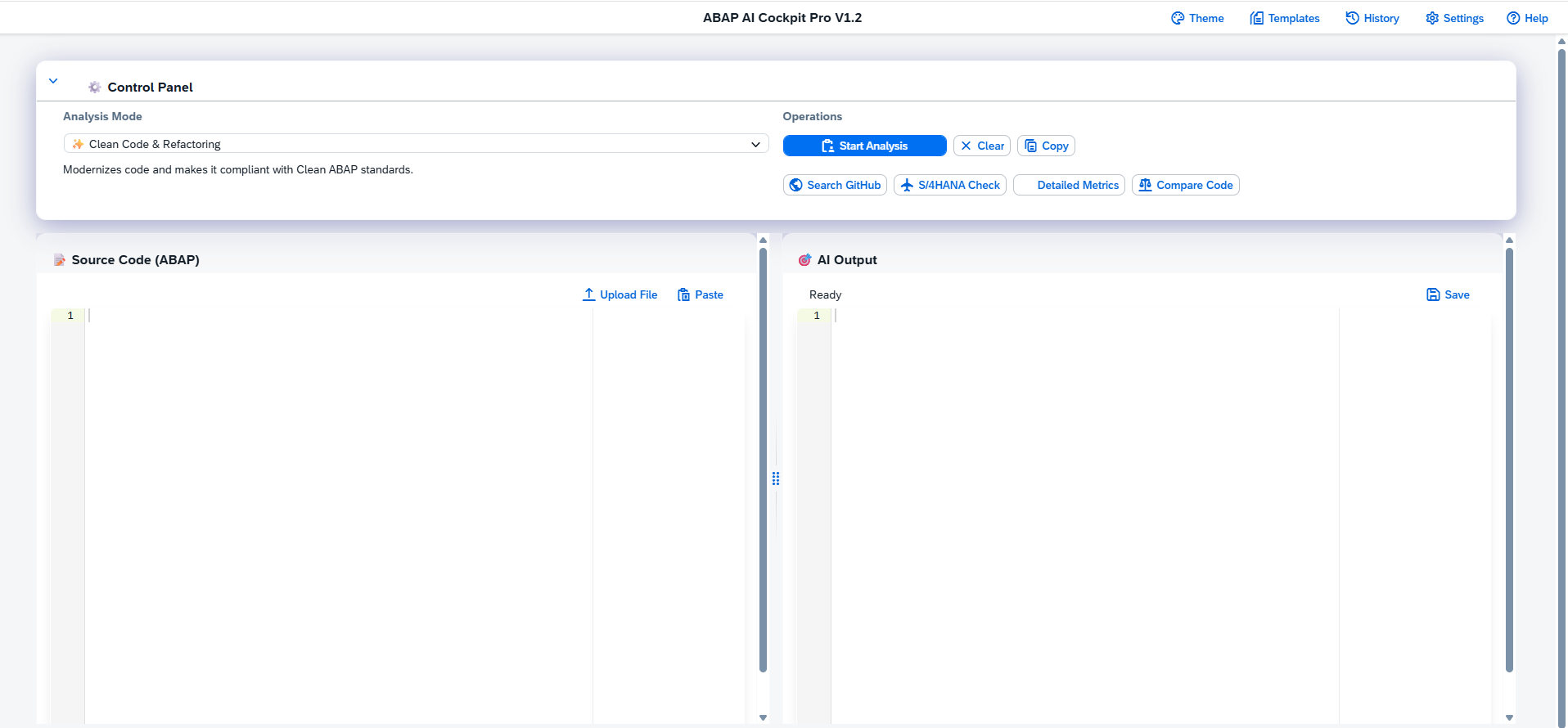Click the AI Output scroll-down arrow

[x=1509, y=717]
